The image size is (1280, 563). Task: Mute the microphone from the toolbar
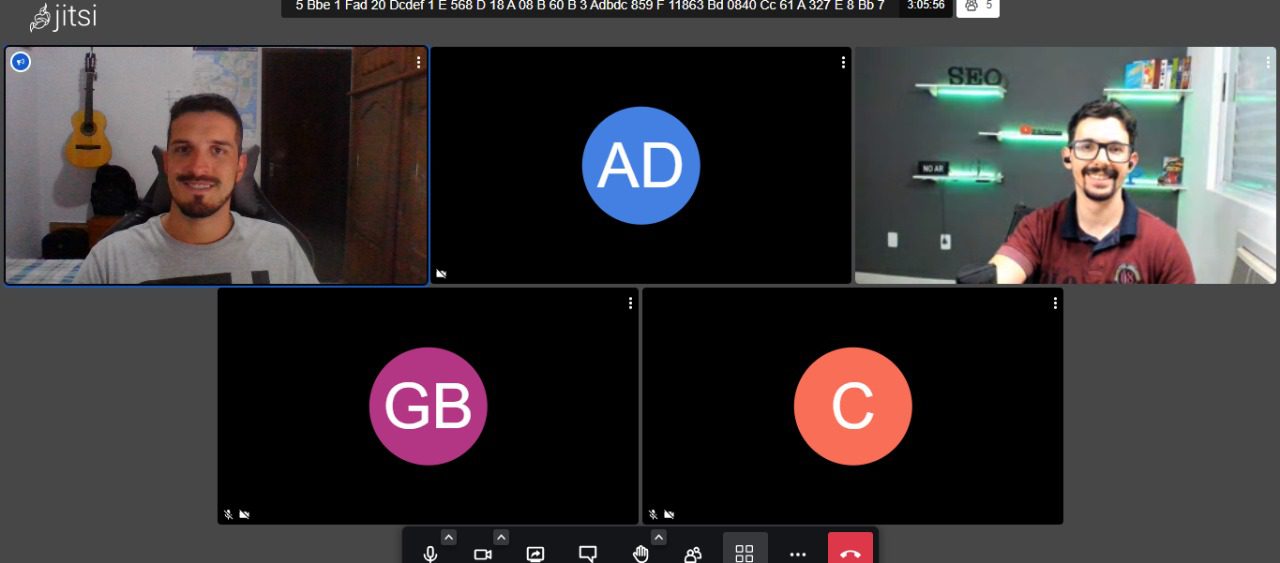[430, 553]
